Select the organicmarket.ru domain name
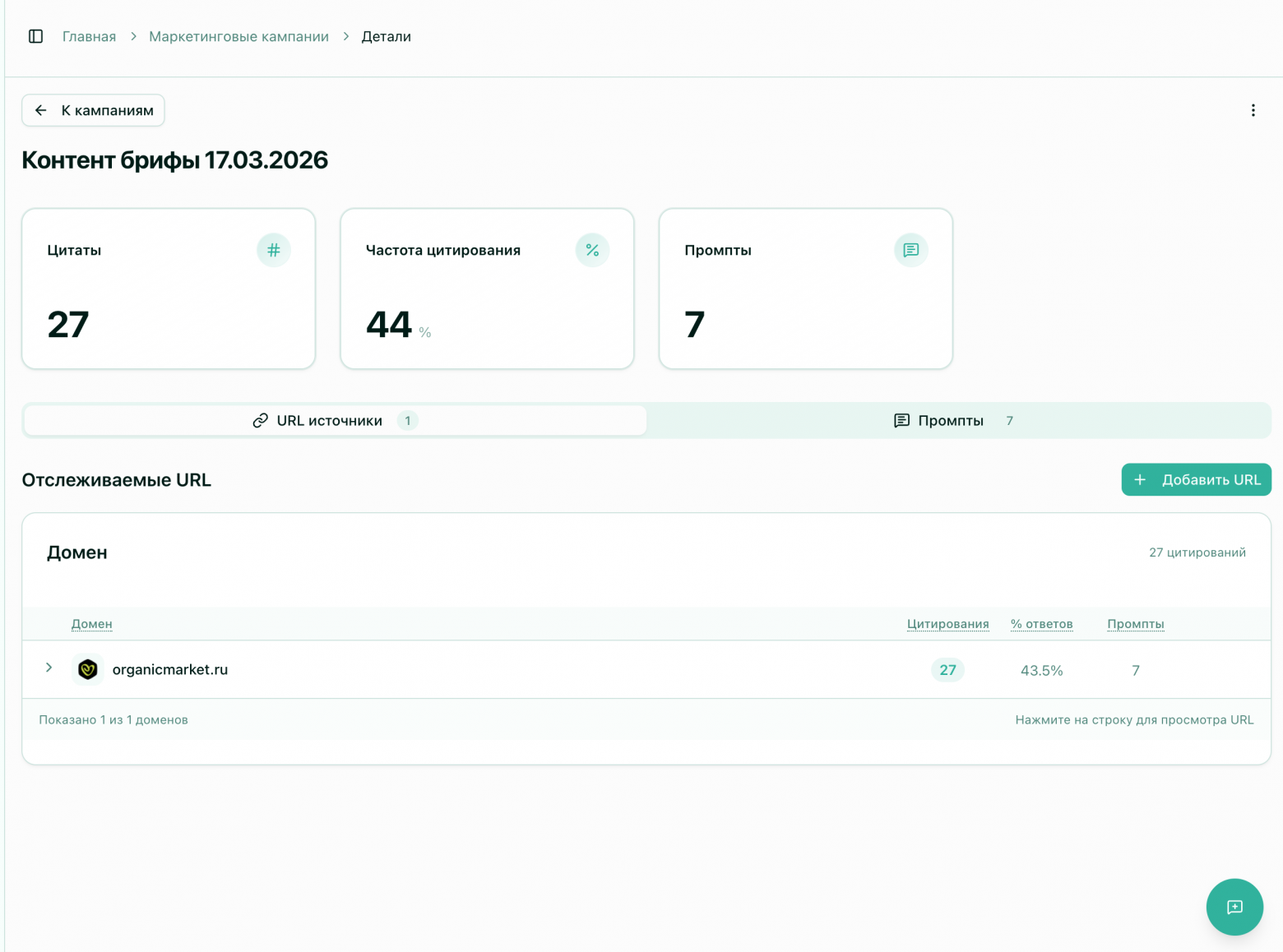The height and width of the screenshot is (952, 1283). [170, 669]
